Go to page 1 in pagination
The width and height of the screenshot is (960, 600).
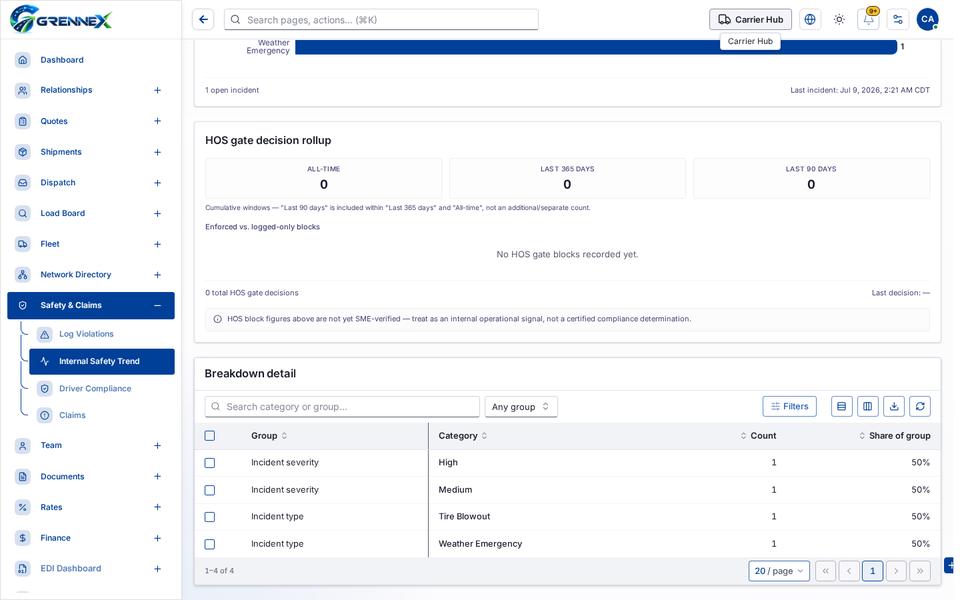[x=872, y=571]
